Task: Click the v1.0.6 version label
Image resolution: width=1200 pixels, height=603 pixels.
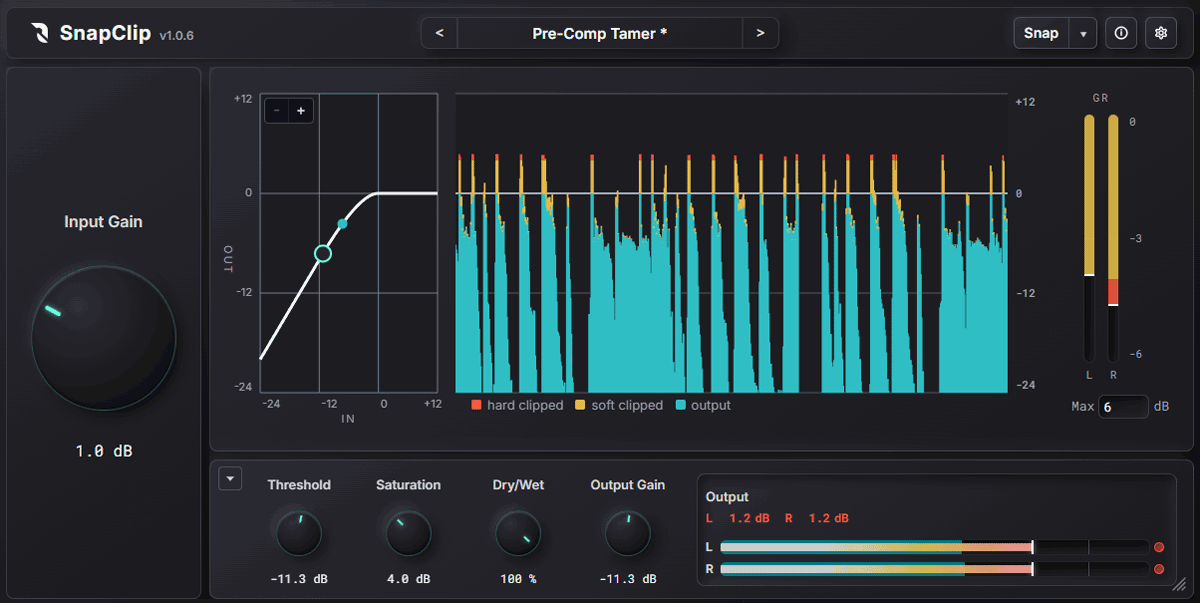Action: (176, 36)
